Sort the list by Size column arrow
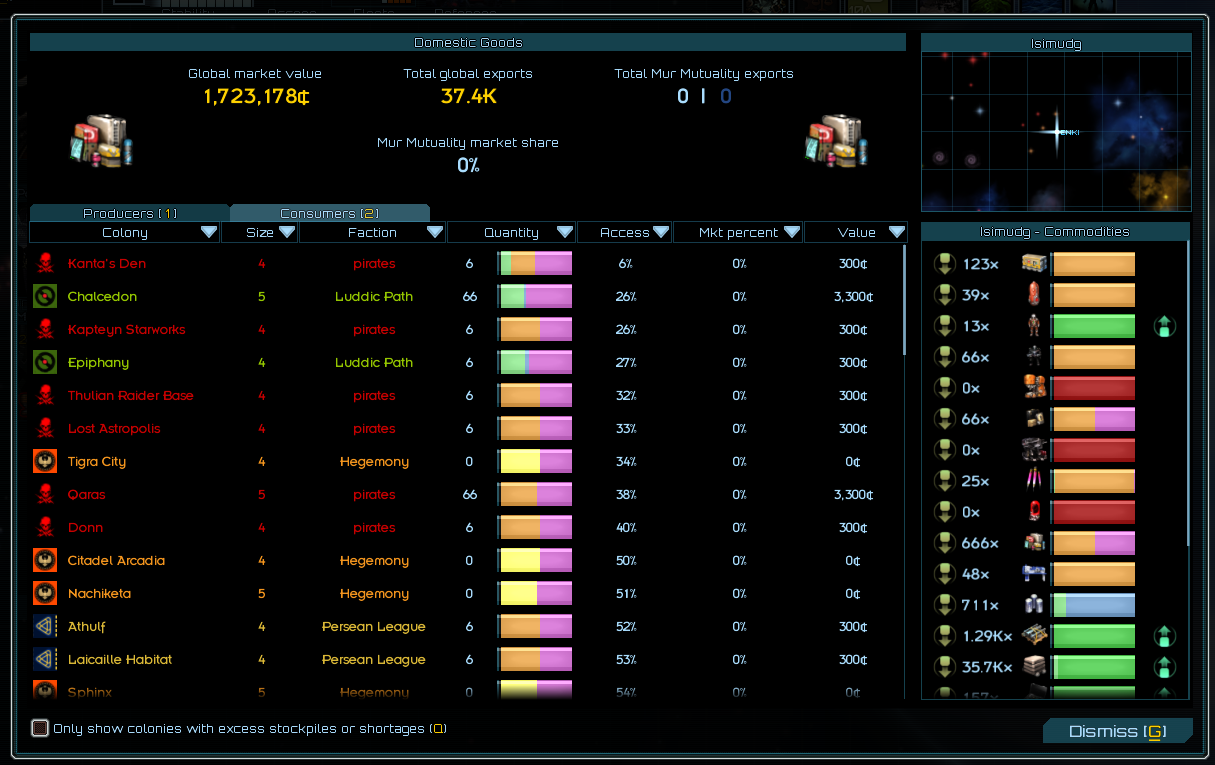Image resolution: width=1215 pixels, height=765 pixels. click(287, 232)
